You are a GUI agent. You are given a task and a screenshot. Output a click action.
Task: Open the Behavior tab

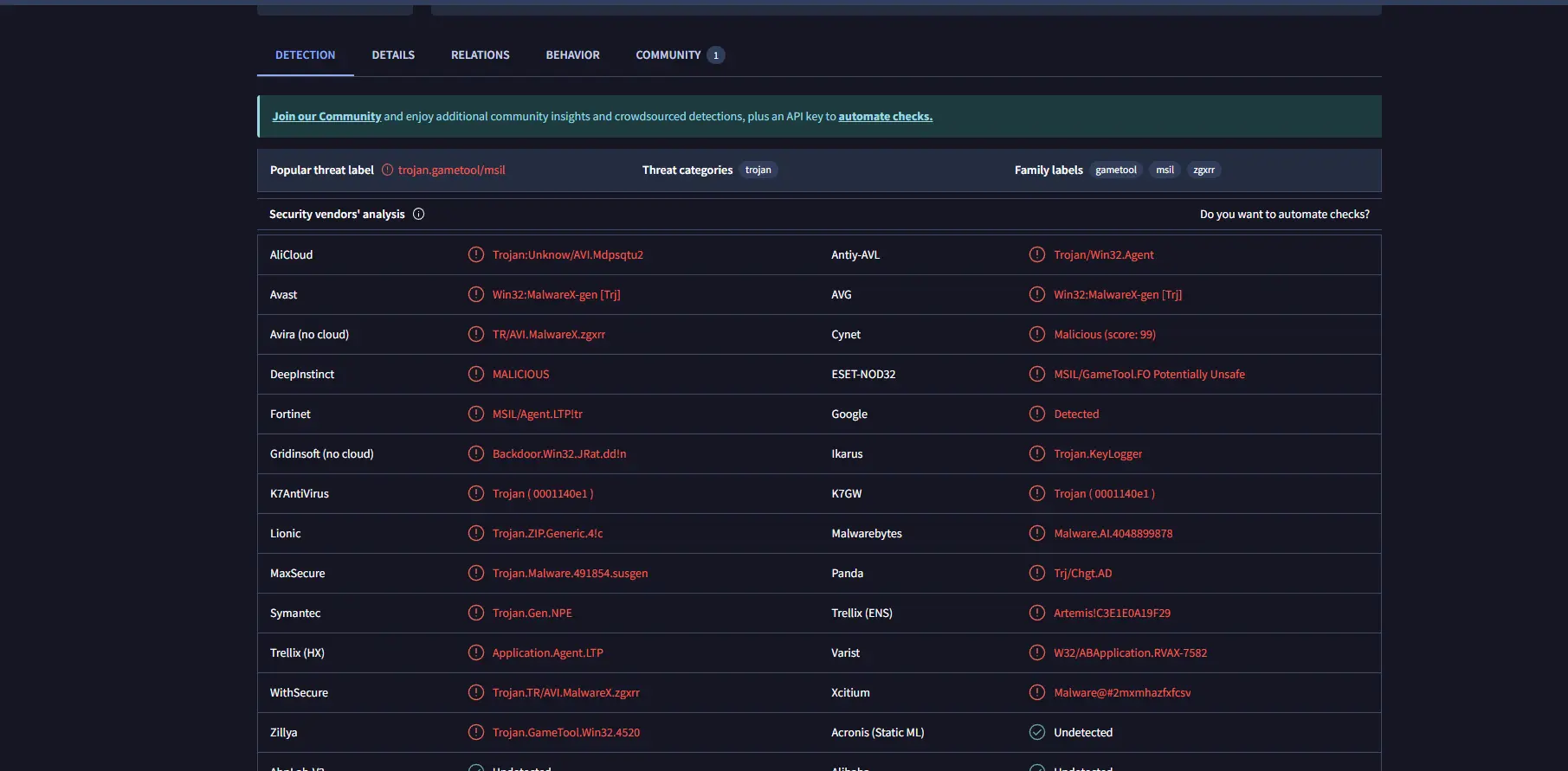click(x=572, y=55)
